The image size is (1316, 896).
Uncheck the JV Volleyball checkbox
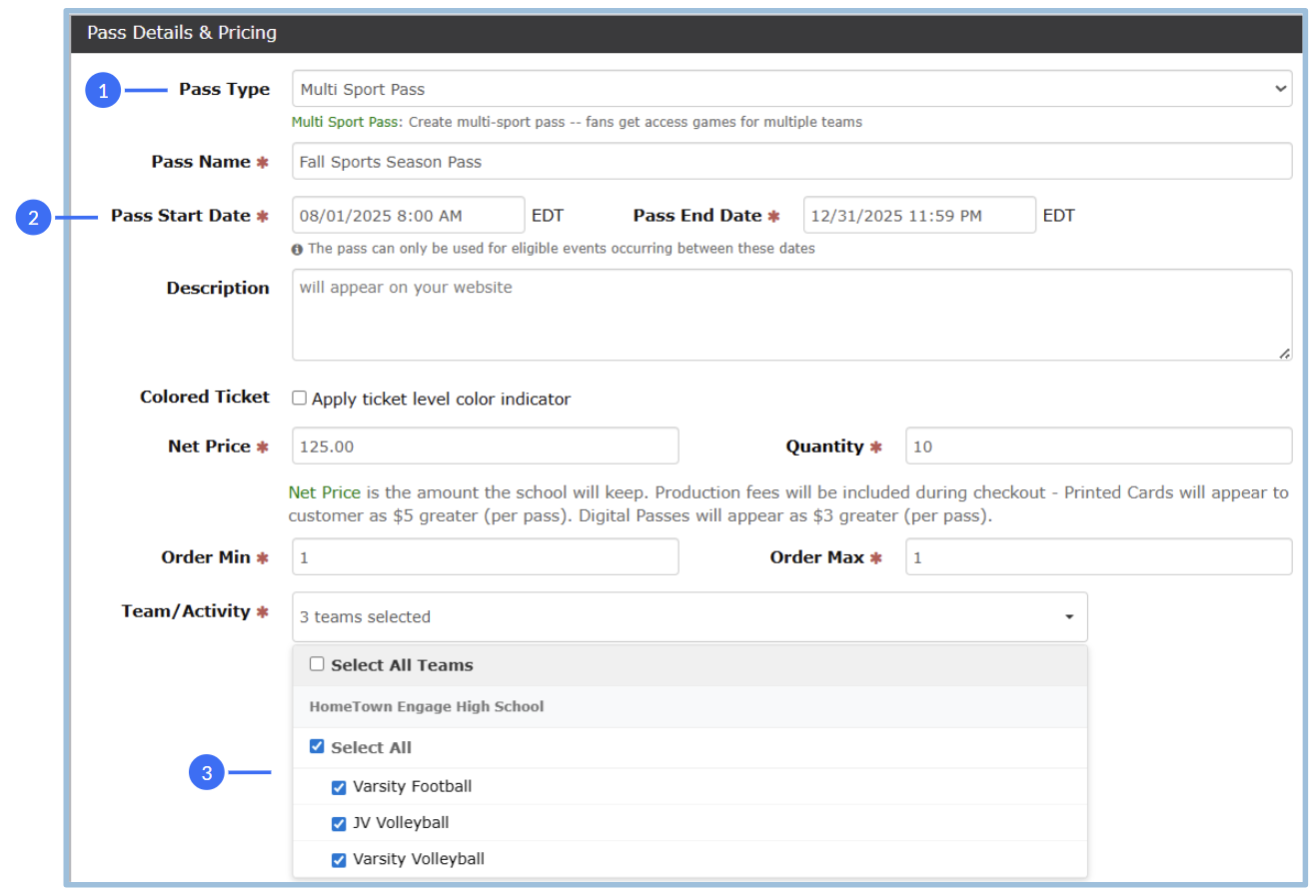pyautogui.click(x=339, y=824)
